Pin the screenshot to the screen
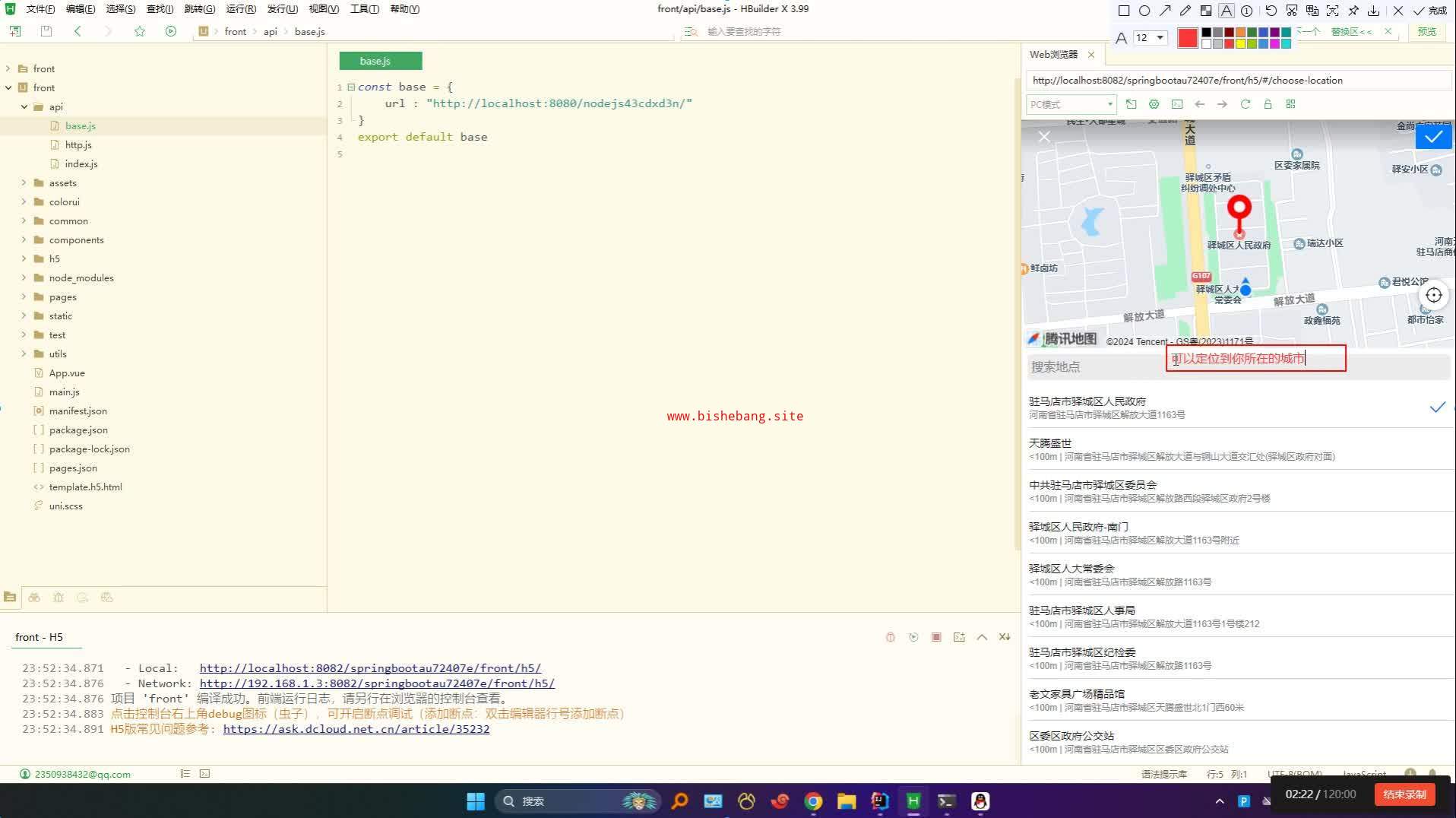 1353,11
